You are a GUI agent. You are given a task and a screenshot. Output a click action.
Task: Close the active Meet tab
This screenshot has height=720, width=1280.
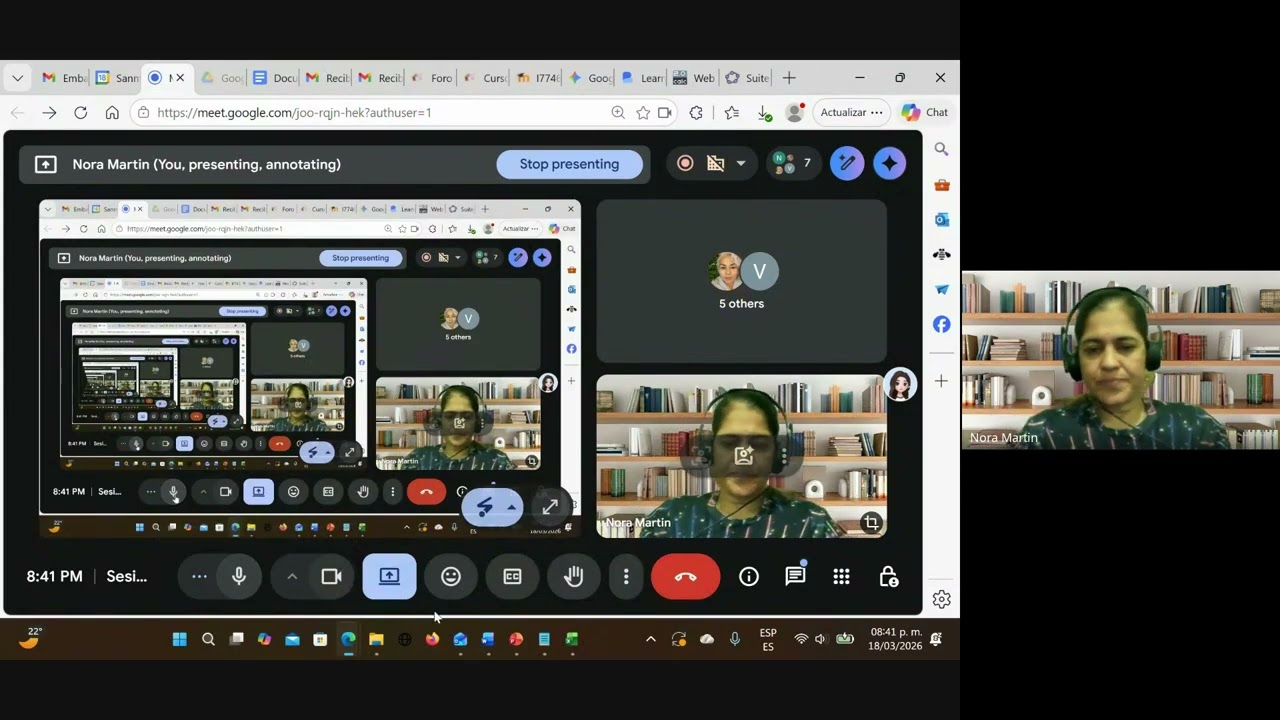coord(180,78)
